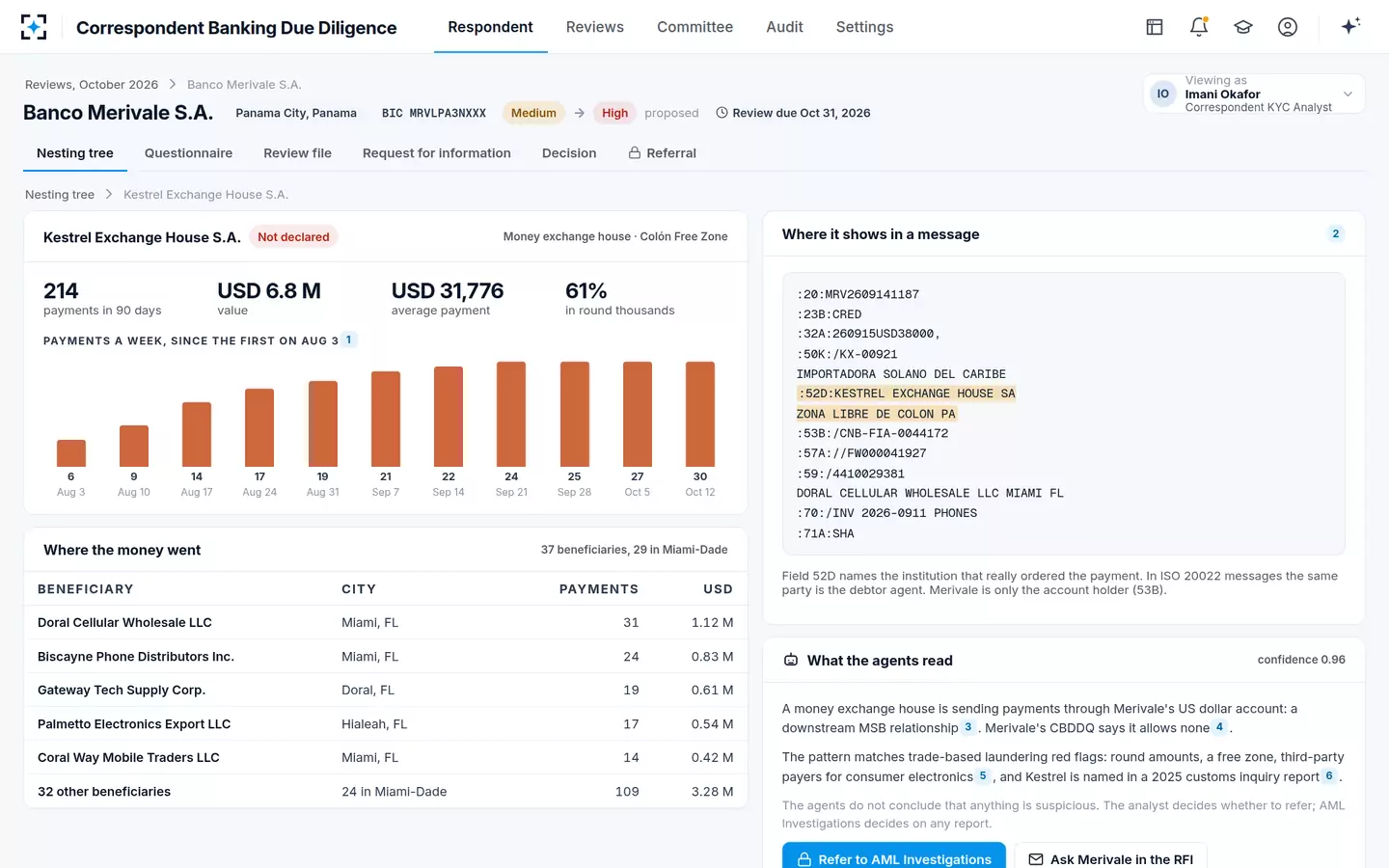Open the Request for information sub-tab
Viewport: 1389px width, 868px height.
(x=437, y=153)
